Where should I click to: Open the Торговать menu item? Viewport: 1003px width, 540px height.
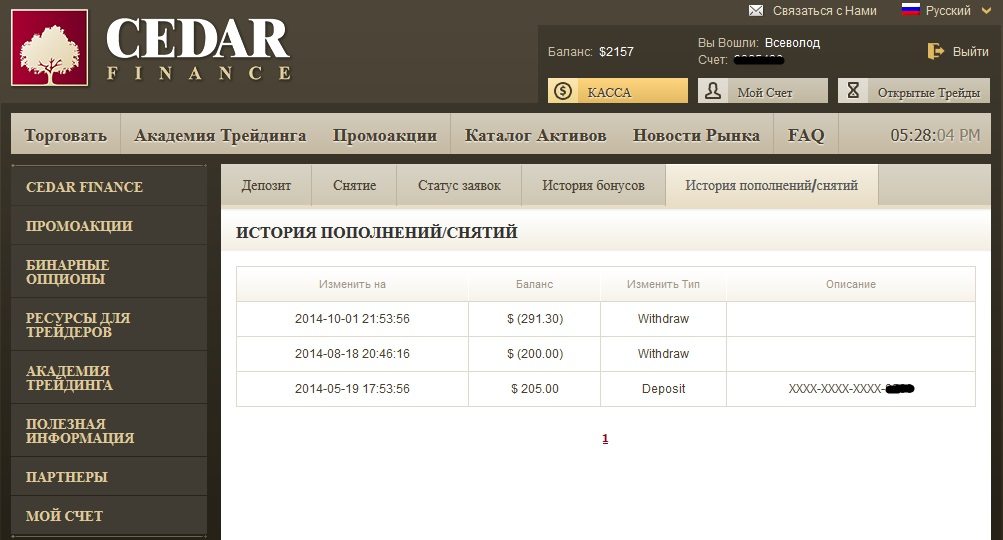click(65, 135)
